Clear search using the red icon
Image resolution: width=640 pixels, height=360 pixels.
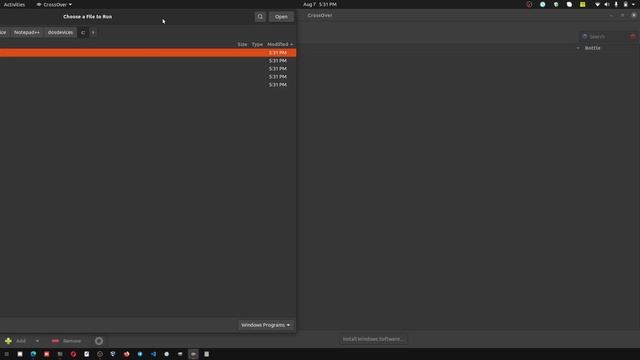[x=633, y=37]
